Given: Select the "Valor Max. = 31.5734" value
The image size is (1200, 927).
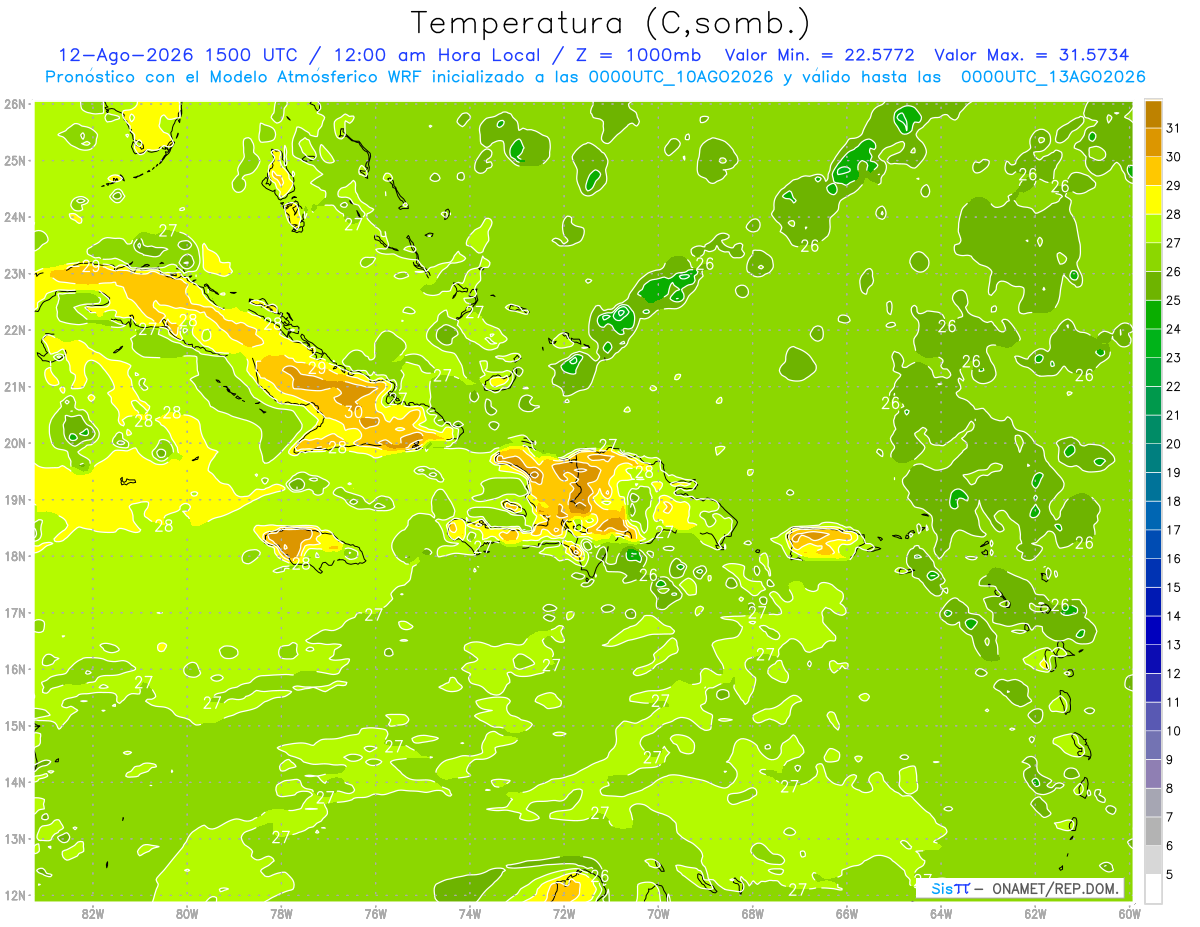Looking at the screenshot, I should [1033, 55].
